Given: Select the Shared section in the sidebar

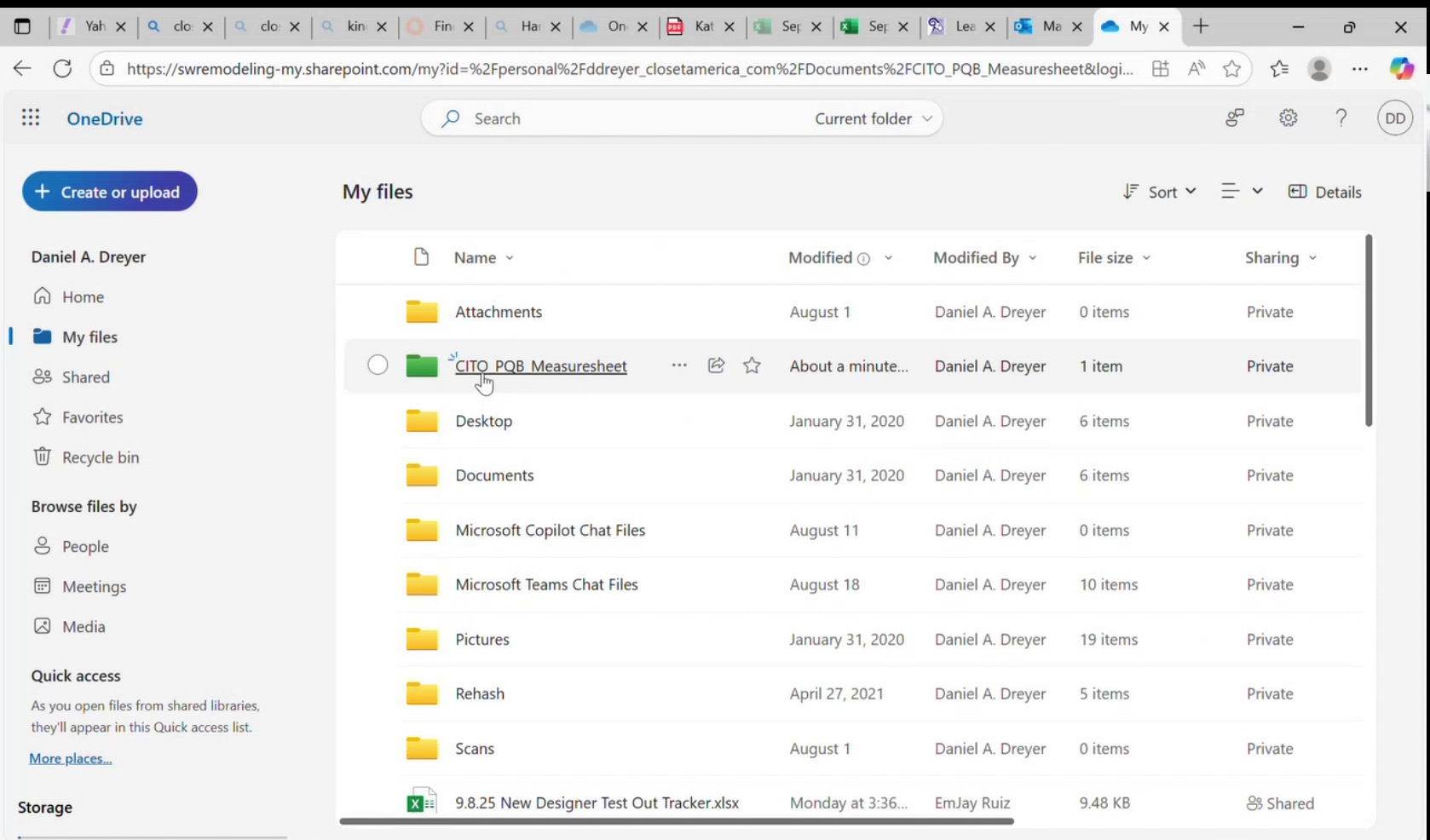Looking at the screenshot, I should click(x=85, y=377).
